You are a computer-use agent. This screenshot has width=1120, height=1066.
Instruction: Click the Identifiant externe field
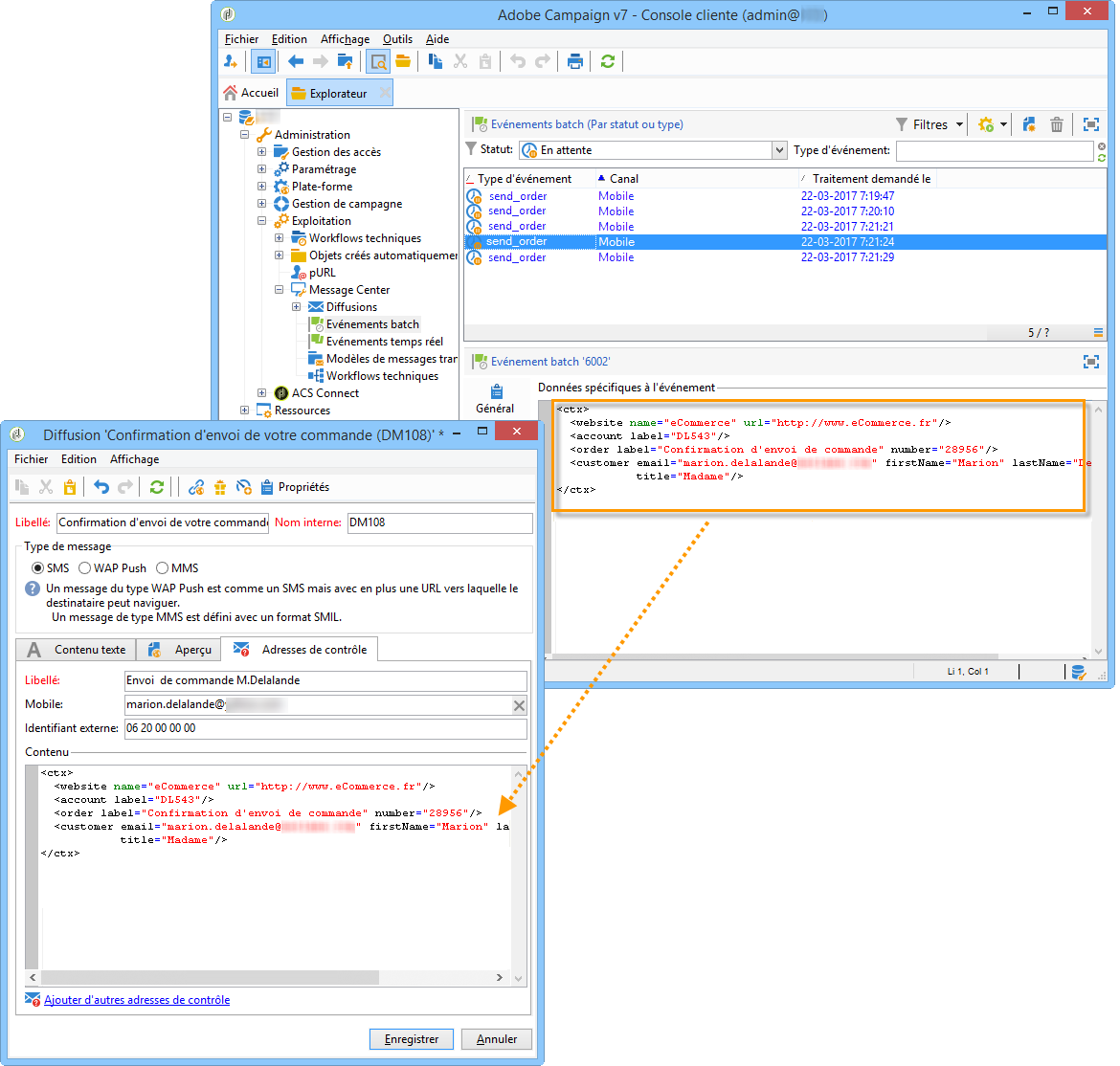point(325,728)
